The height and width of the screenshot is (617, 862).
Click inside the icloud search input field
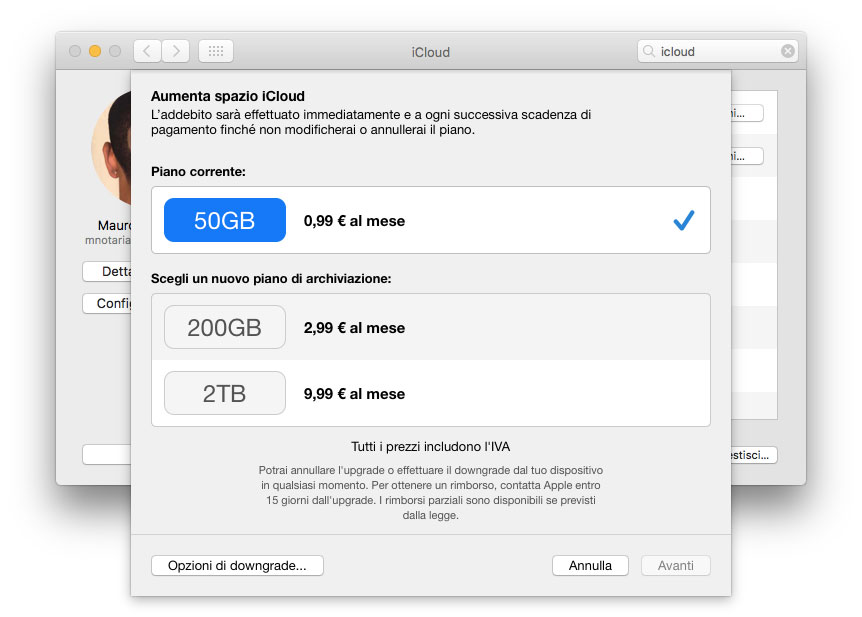[x=715, y=50]
